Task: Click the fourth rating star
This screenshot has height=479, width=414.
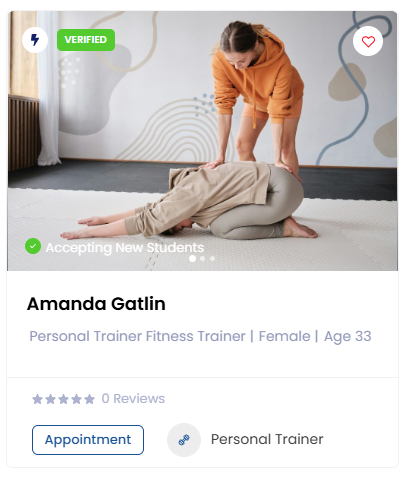Action: click(76, 399)
